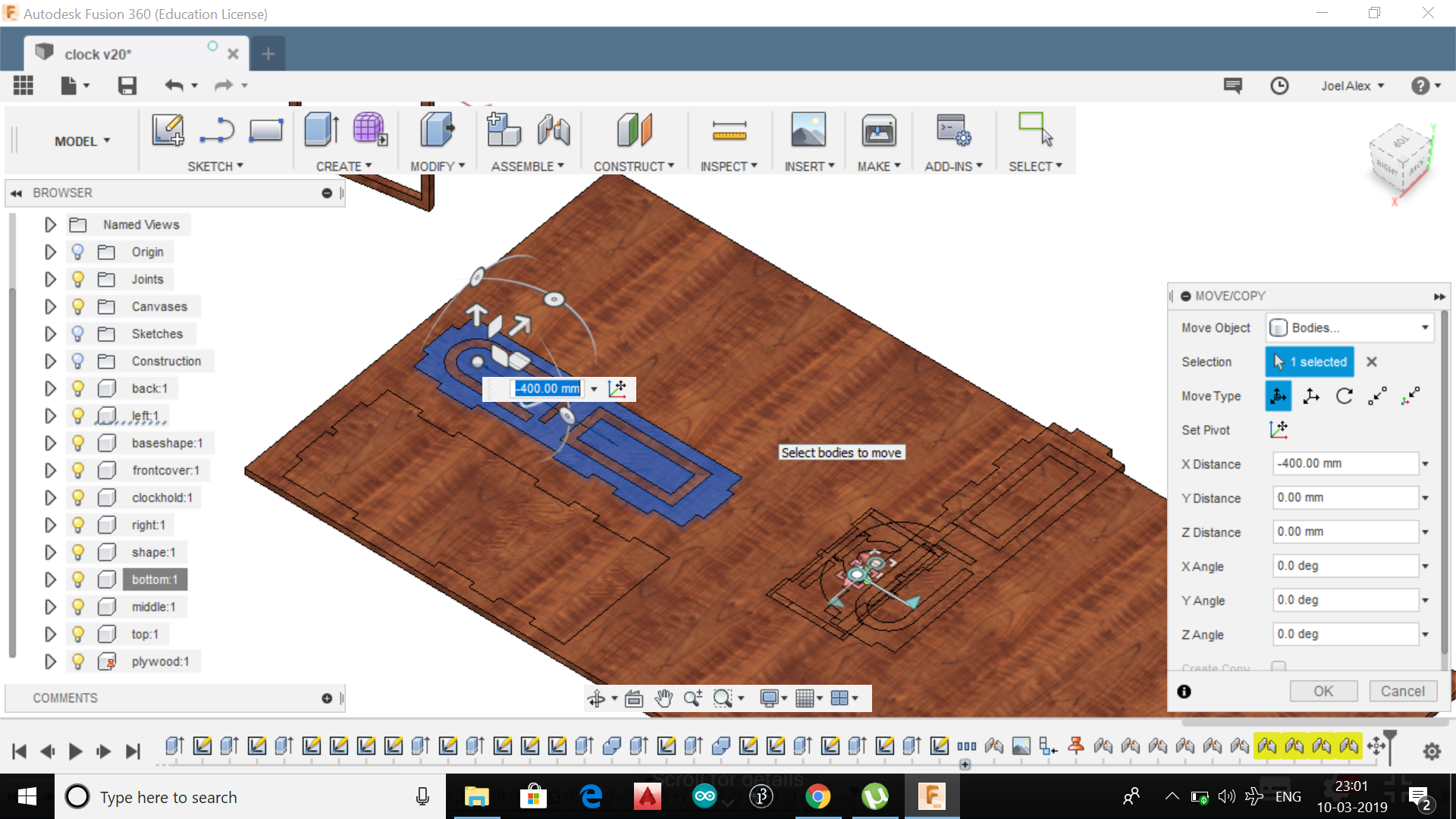This screenshot has height=819, width=1456.
Task: Select the Rotate move type icon
Action: click(1345, 396)
